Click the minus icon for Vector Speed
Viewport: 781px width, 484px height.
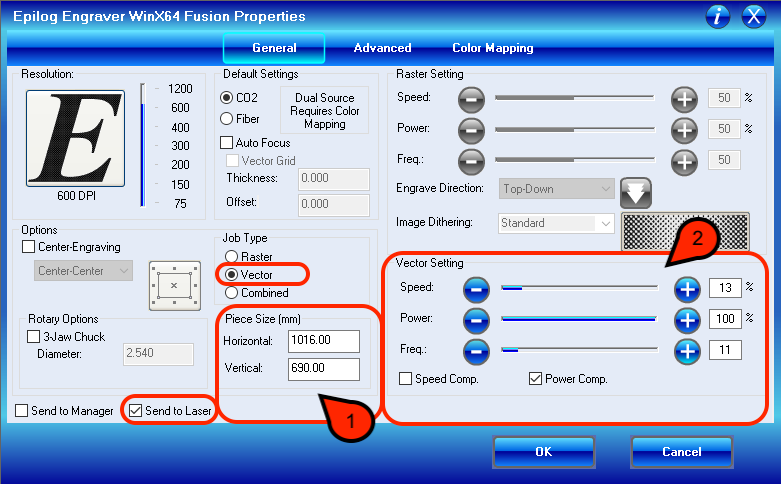477,289
